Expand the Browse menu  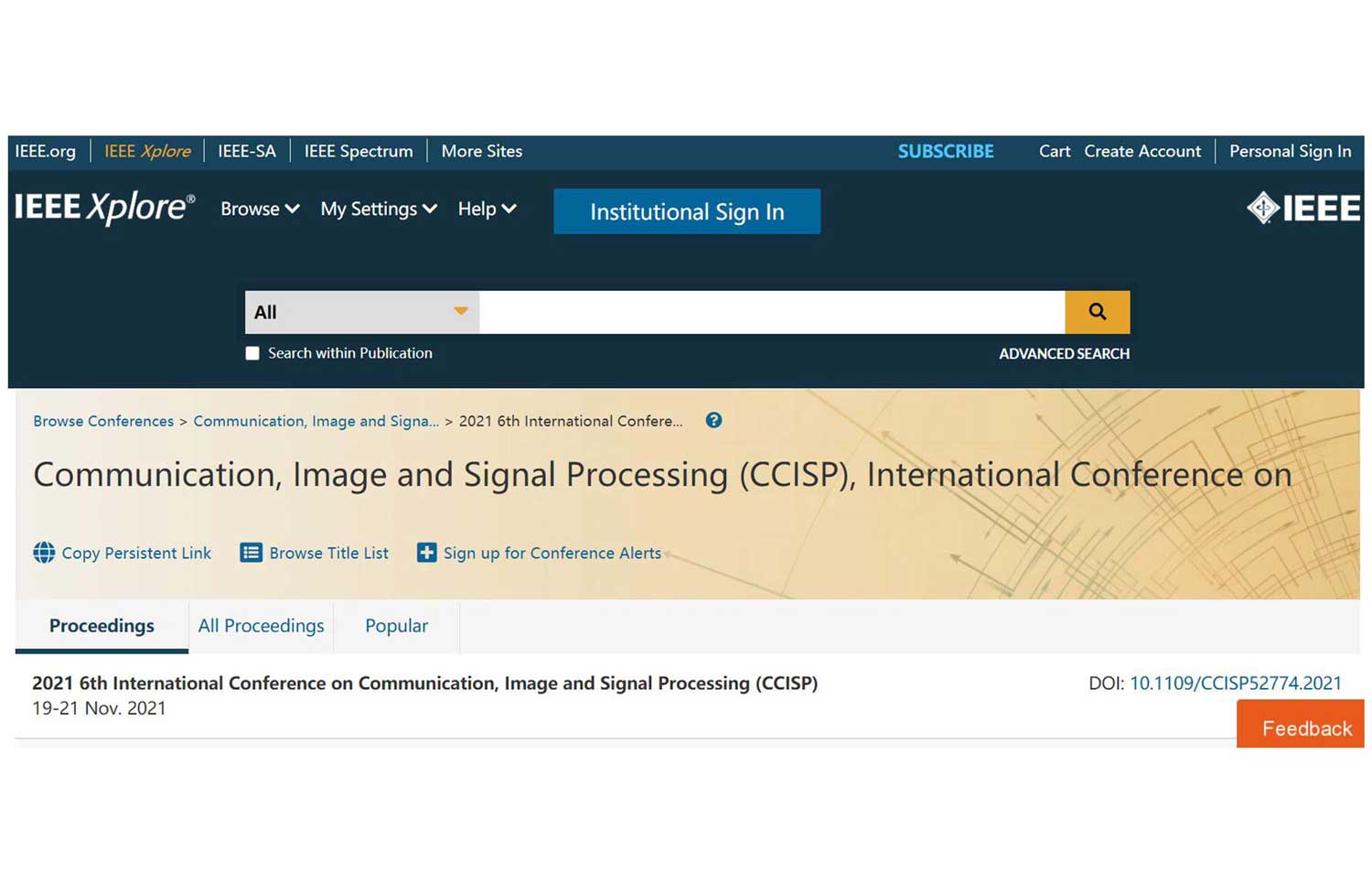point(258,209)
